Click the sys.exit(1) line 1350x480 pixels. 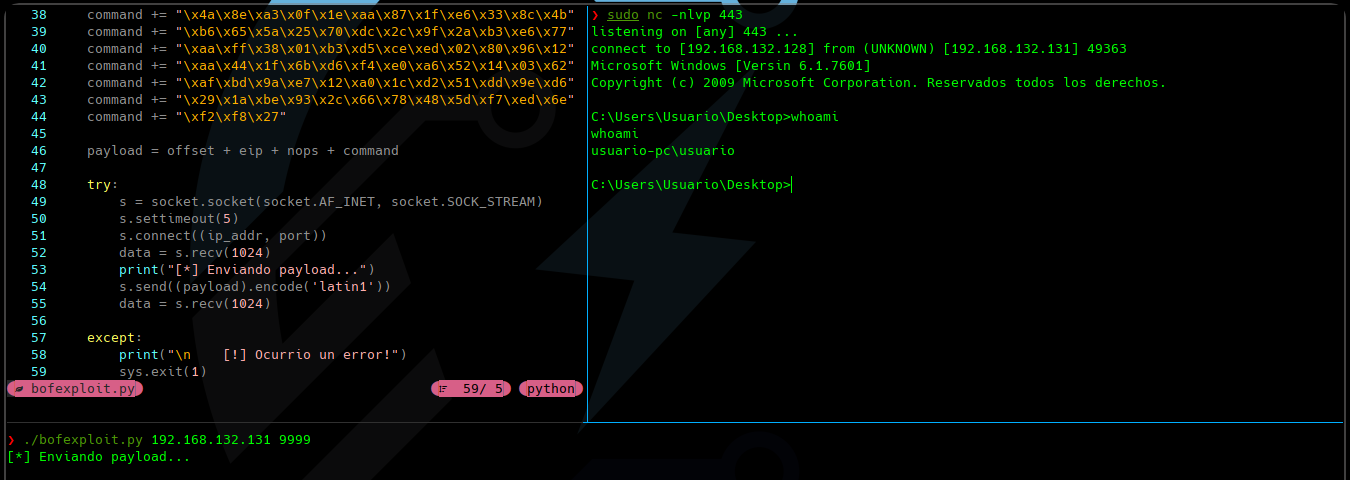[163, 372]
